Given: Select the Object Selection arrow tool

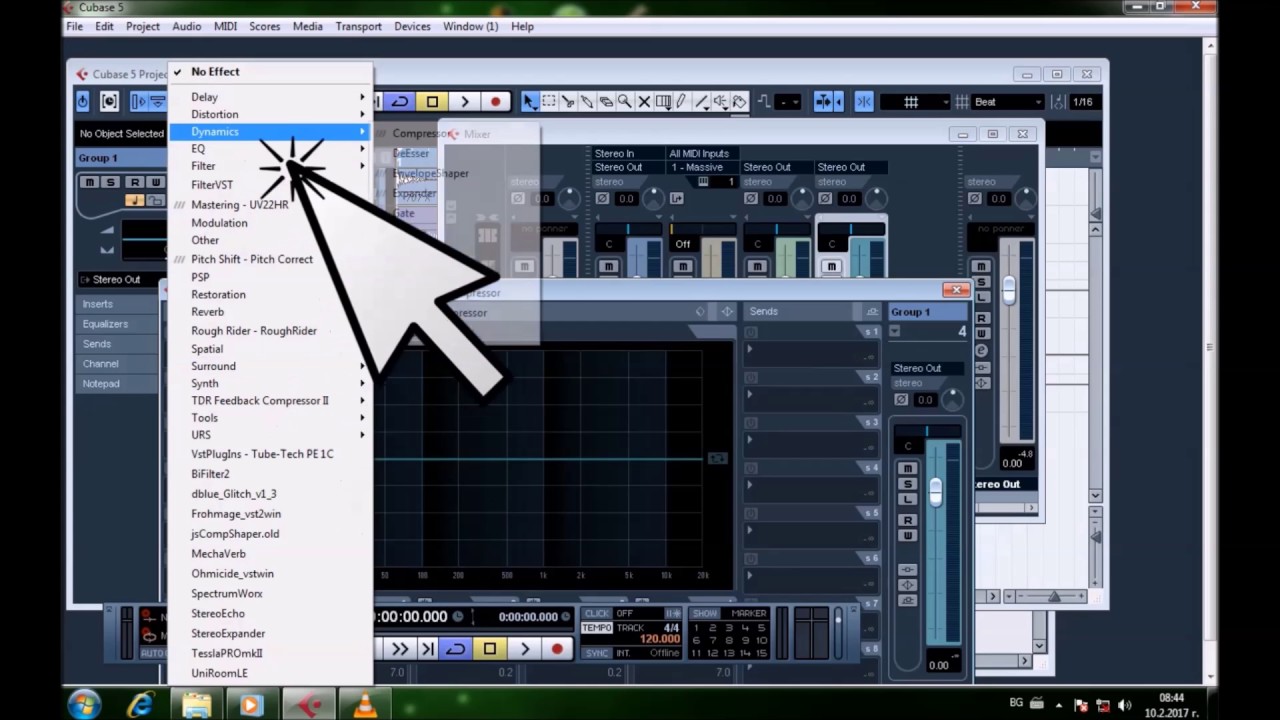Looking at the screenshot, I should coord(530,101).
